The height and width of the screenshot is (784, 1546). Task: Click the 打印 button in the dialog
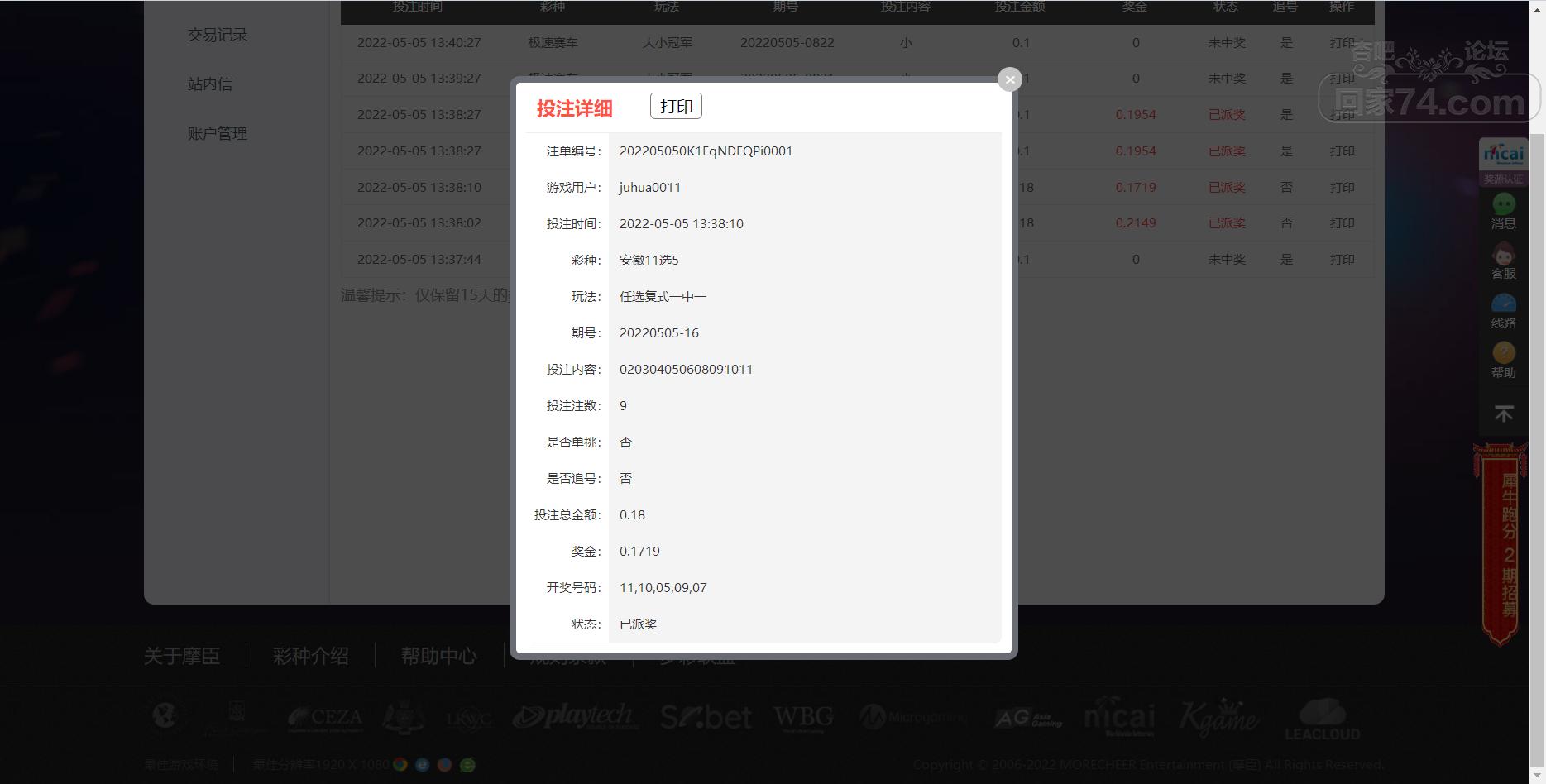(676, 107)
